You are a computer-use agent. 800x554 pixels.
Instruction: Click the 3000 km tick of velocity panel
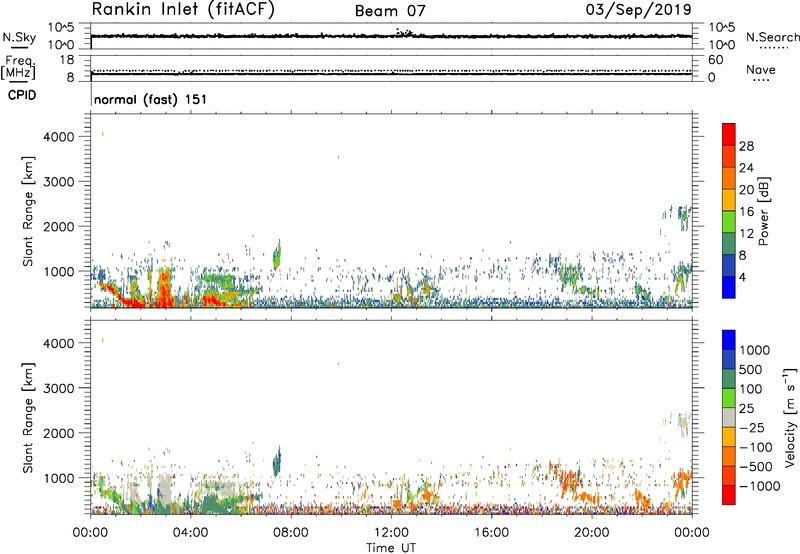(x=59, y=388)
